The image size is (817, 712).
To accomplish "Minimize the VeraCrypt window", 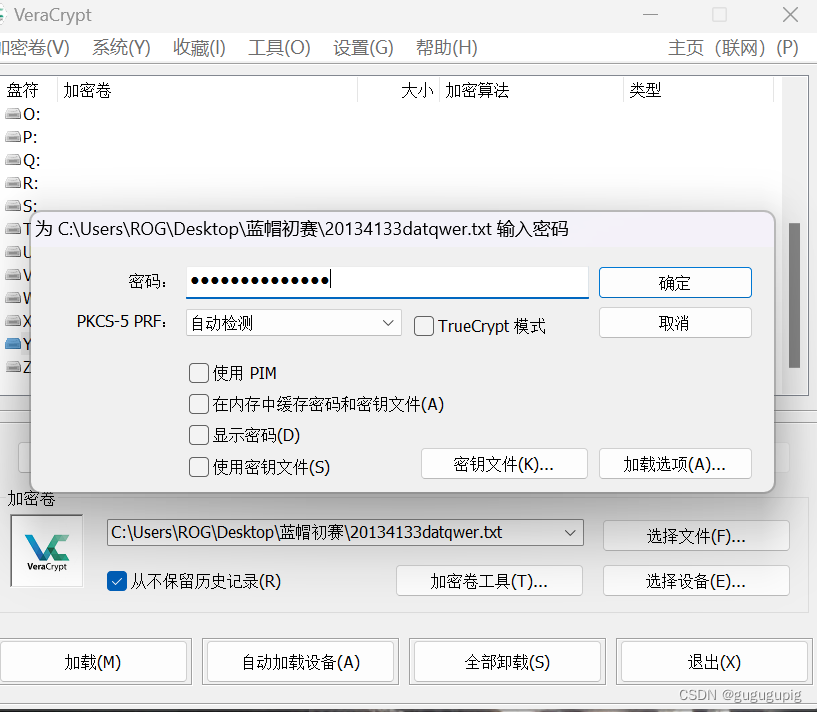I will click(650, 15).
